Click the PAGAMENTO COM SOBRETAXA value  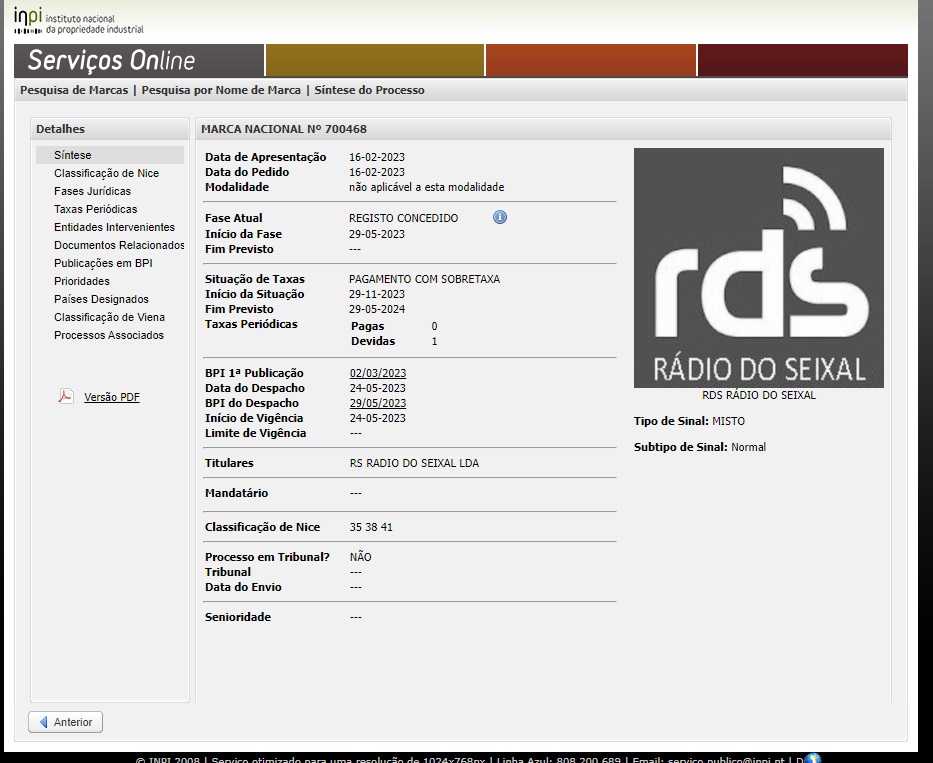coord(424,279)
